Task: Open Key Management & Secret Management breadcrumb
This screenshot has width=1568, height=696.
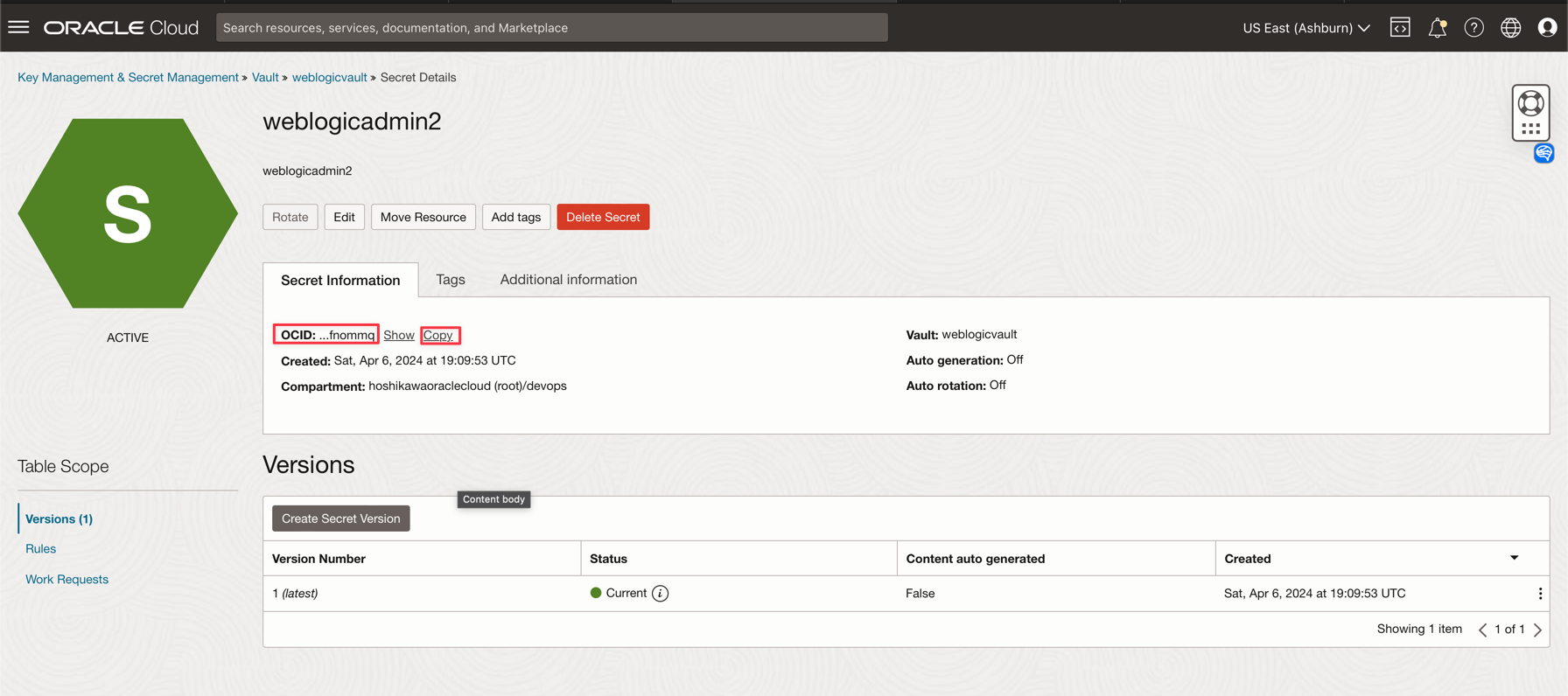Action: [x=128, y=77]
